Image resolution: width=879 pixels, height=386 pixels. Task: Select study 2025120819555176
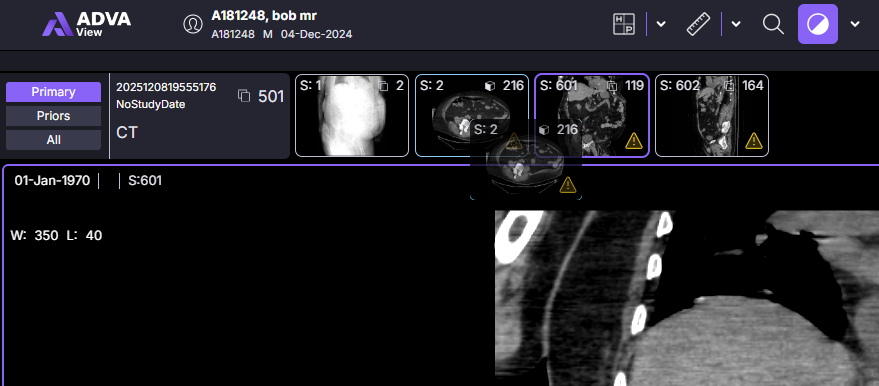(166, 87)
